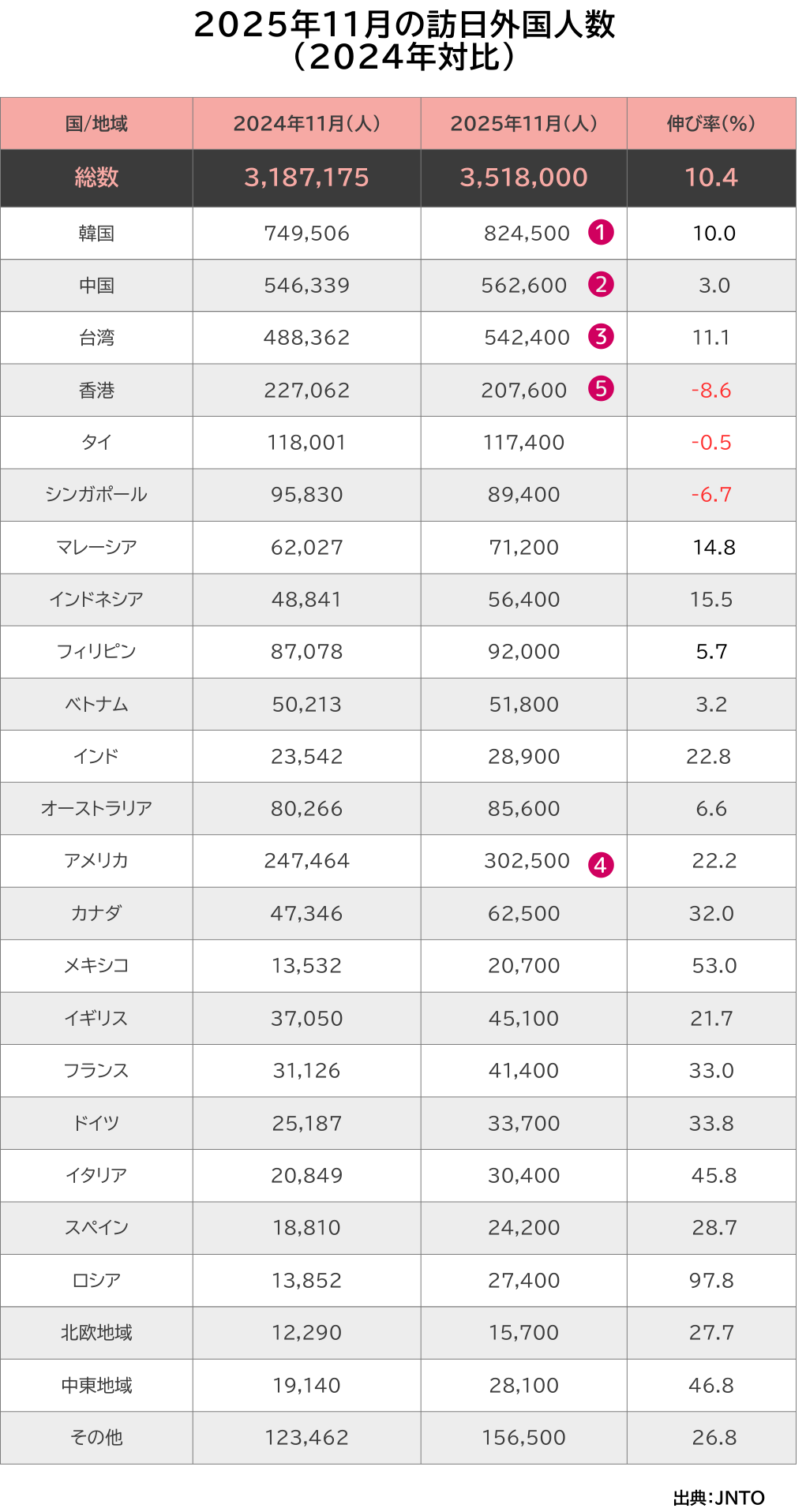Click the 2025年11月の訪日外国人数 title
The image size is (806, 1512).
tap(403, 26)
